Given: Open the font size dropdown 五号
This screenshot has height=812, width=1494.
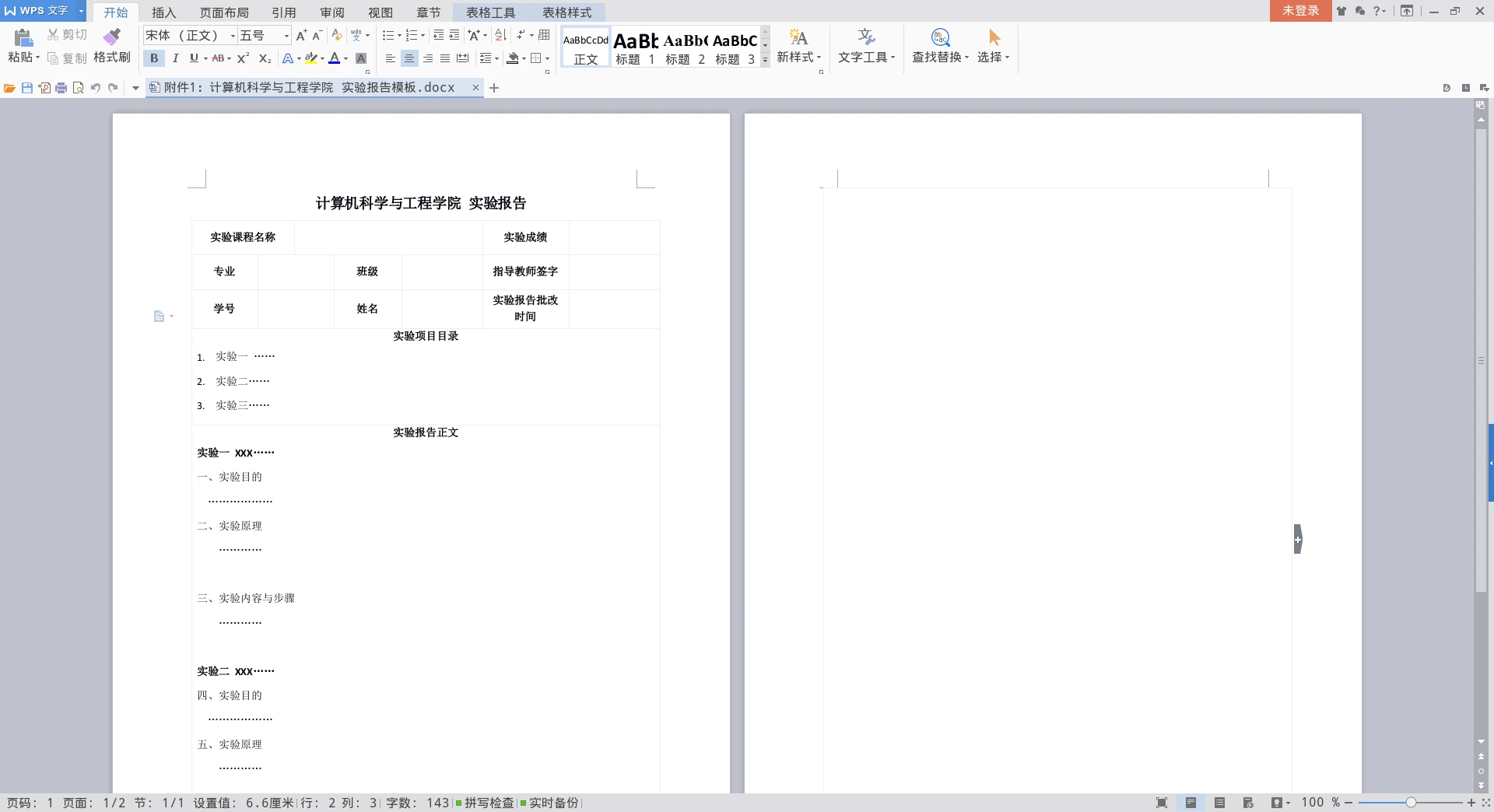Looking at the screenshot, I should tap(286, 36).
